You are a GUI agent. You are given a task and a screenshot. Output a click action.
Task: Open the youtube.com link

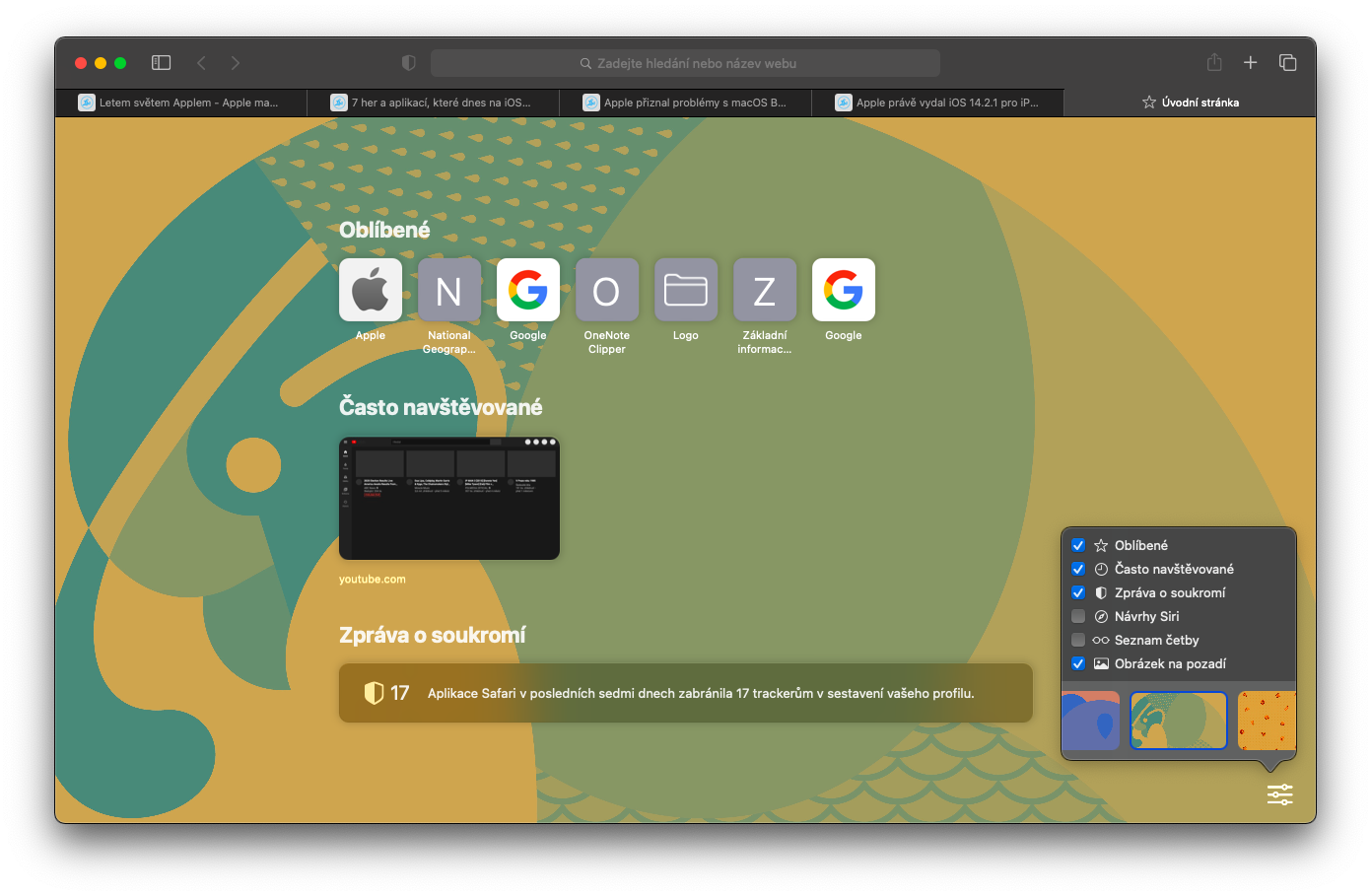[373, 580]
